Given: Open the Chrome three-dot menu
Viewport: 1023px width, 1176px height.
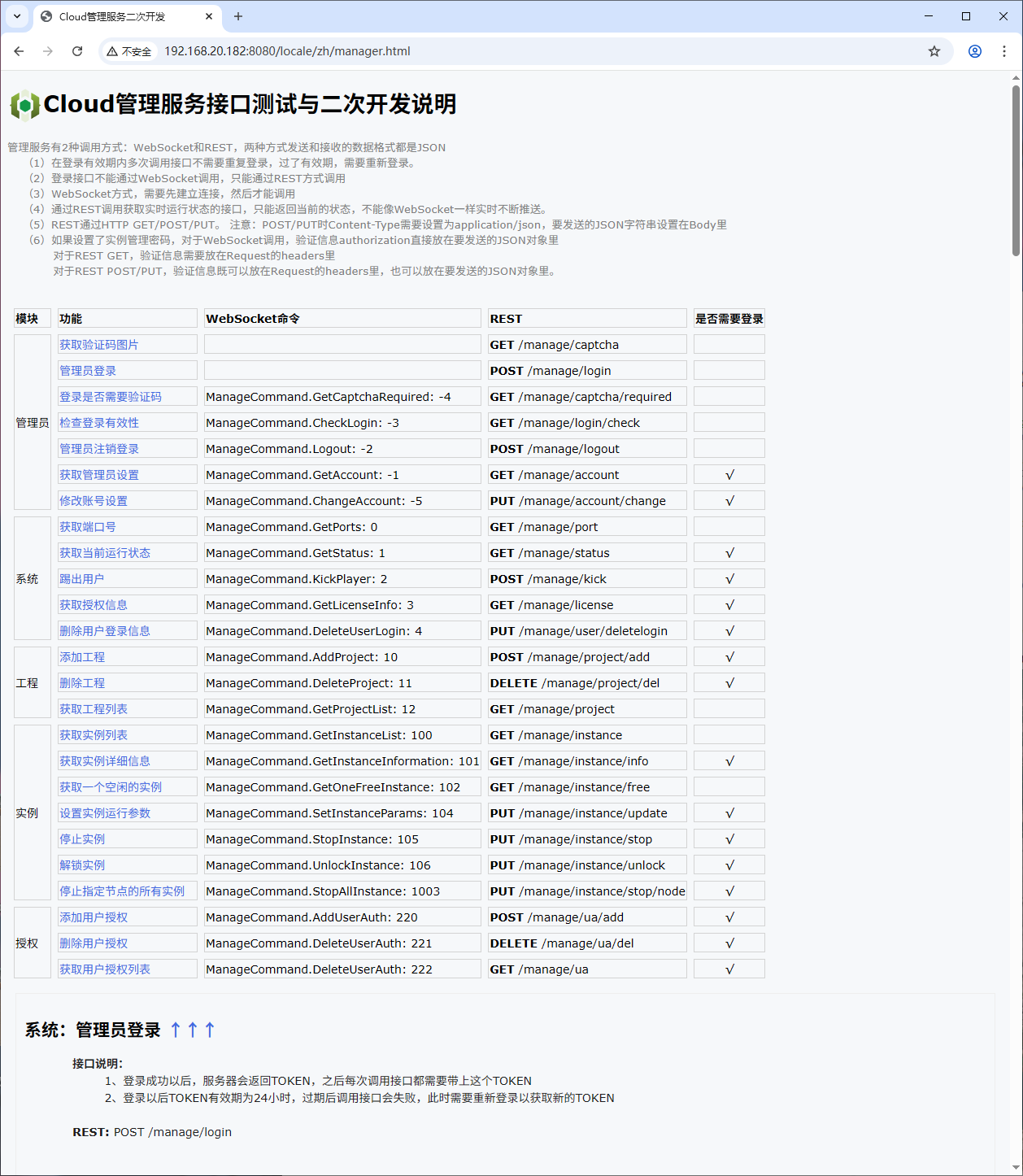Looking at the screenshot, I should (1004, 51).
